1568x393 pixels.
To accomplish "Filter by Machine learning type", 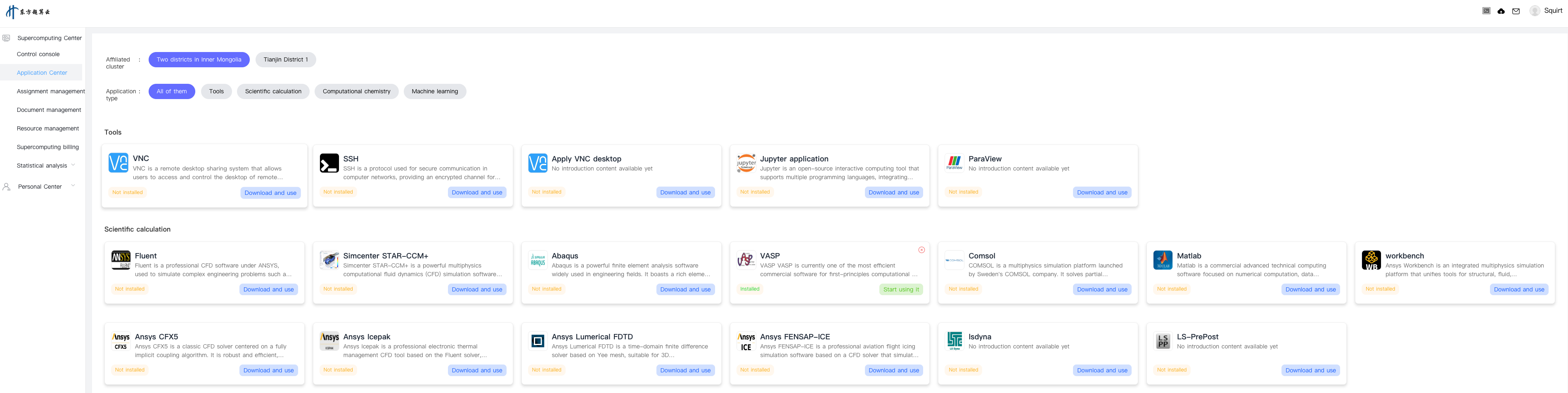I will 435,91.
